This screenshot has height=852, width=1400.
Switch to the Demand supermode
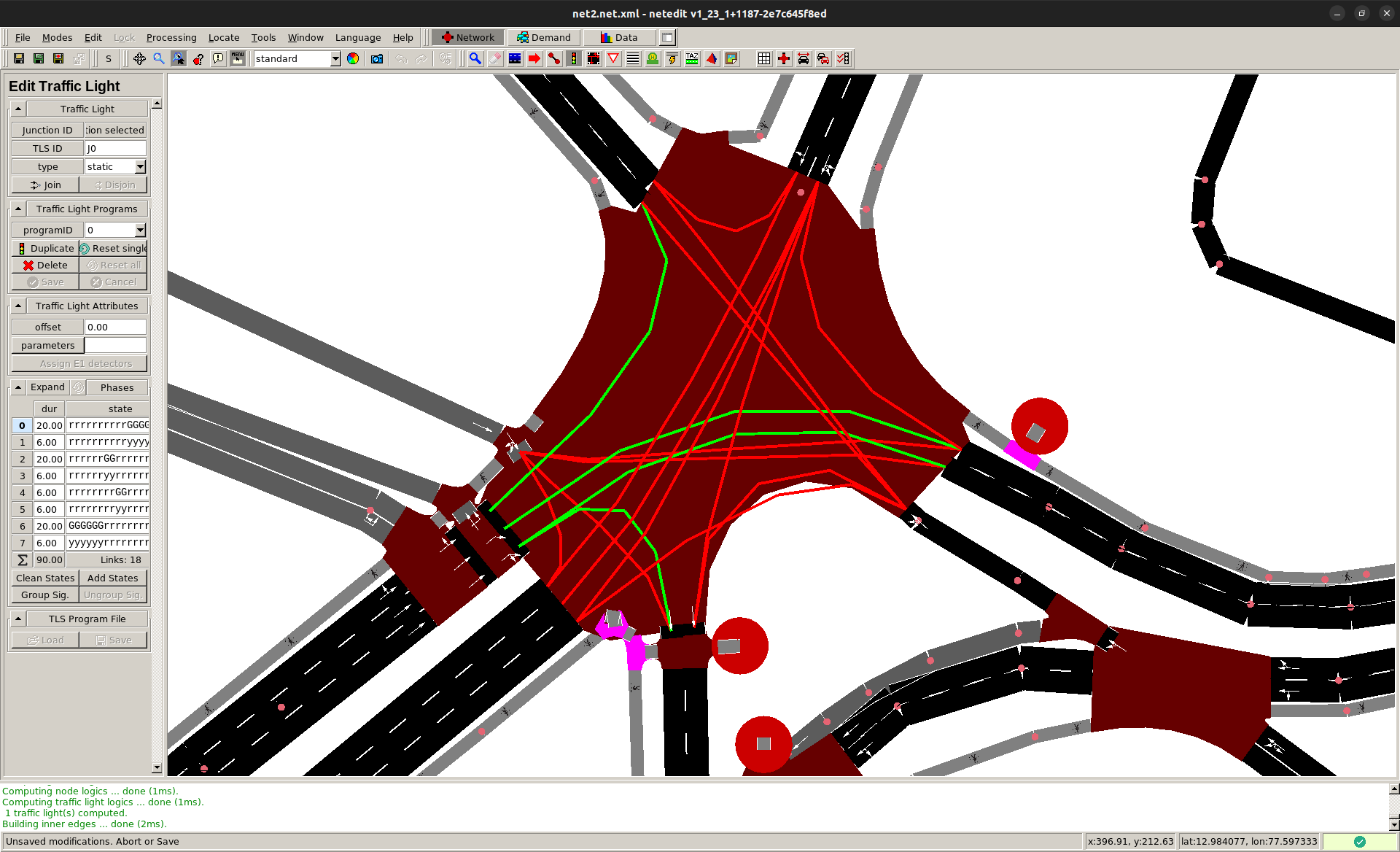tap(545, 37)
